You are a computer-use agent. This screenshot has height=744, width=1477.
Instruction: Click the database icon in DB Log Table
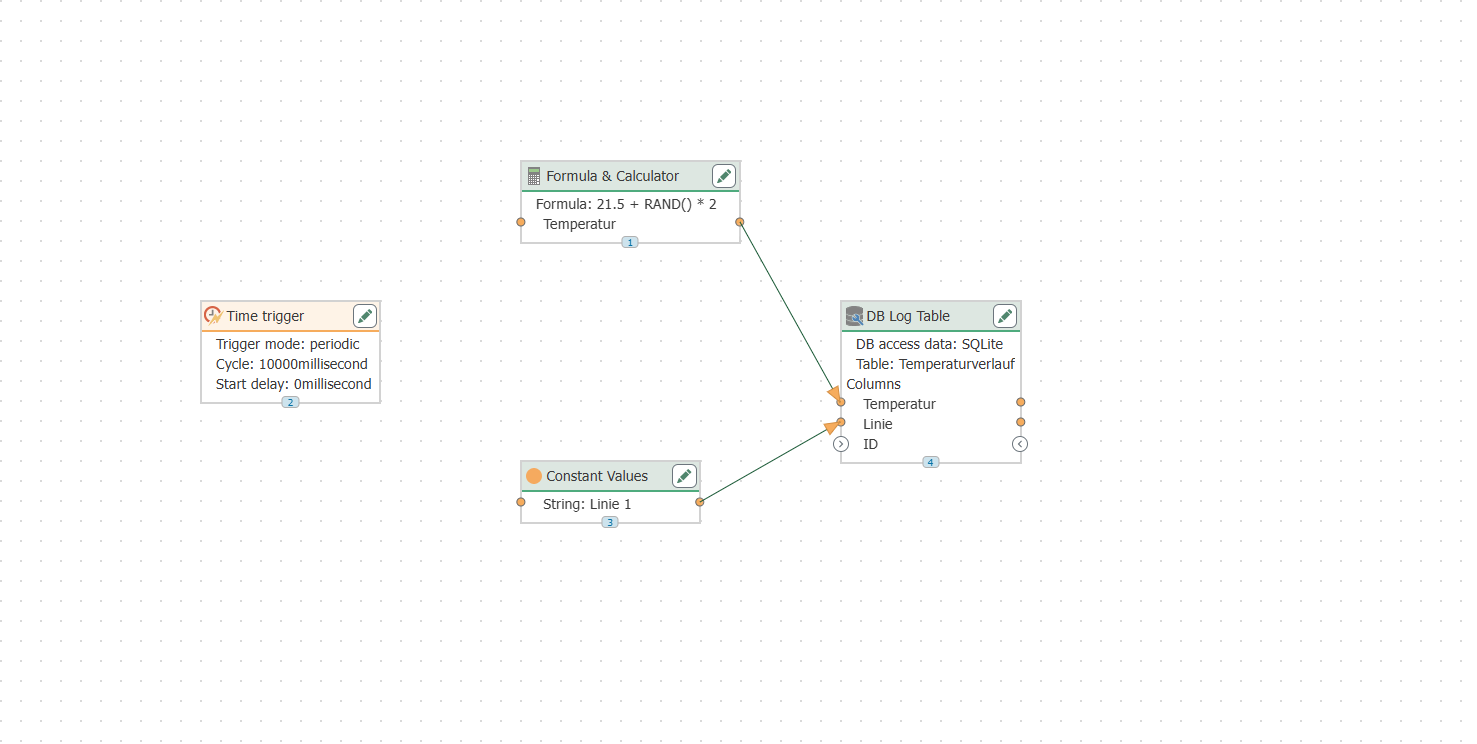pos(854,316)
